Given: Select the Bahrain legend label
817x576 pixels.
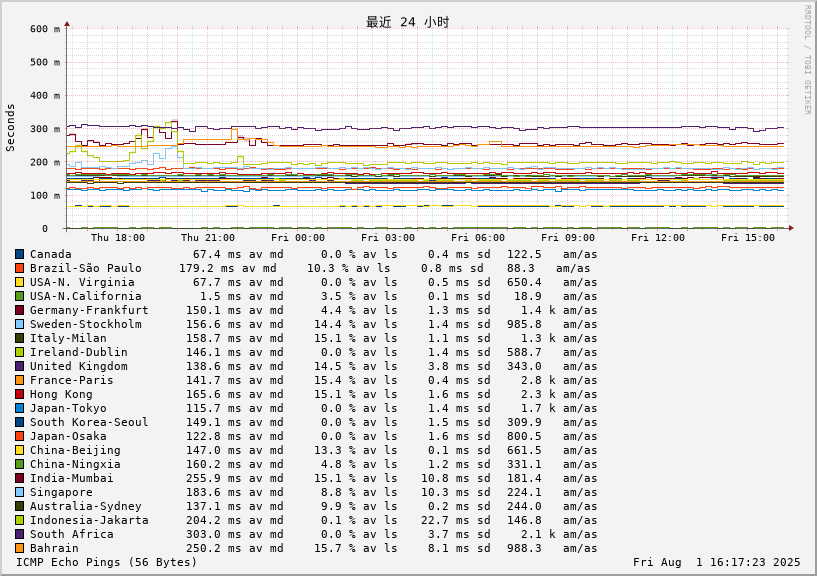Looking at the screenshot, I should pos(54,548).
